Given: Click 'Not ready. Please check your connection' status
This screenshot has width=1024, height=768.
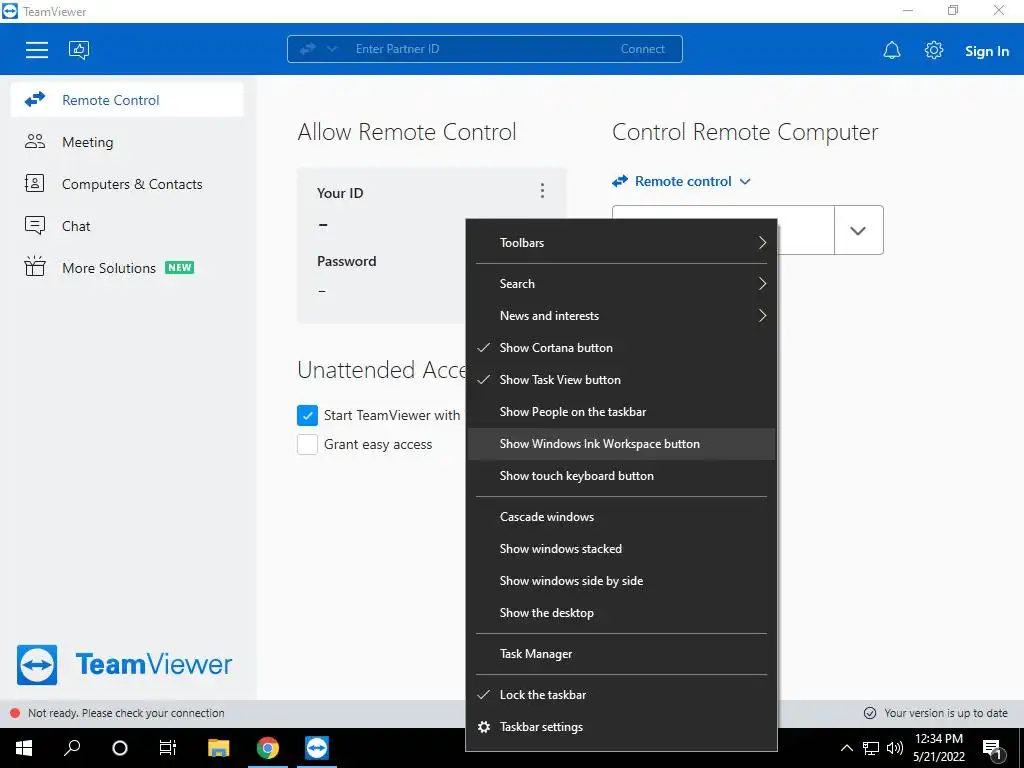Looking at the screenshot, I should coord(126,714).
